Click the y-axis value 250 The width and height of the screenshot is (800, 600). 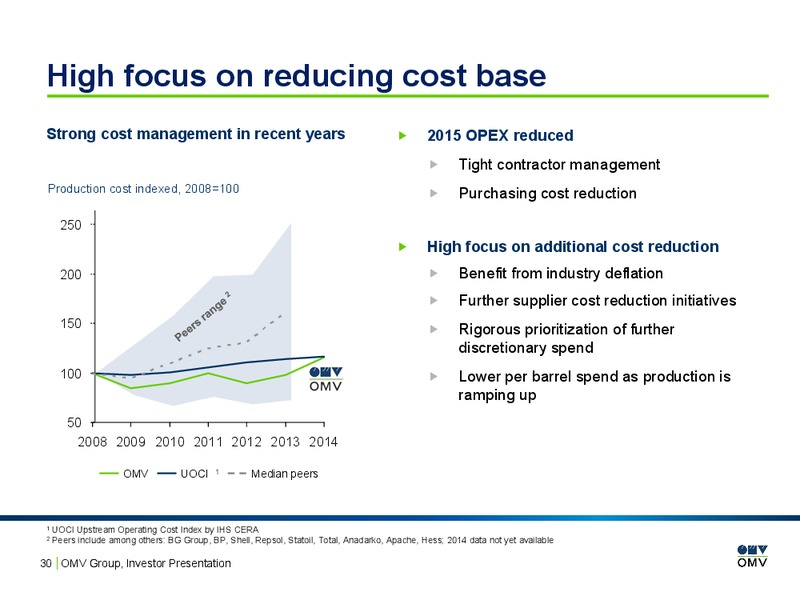point(71,225)
